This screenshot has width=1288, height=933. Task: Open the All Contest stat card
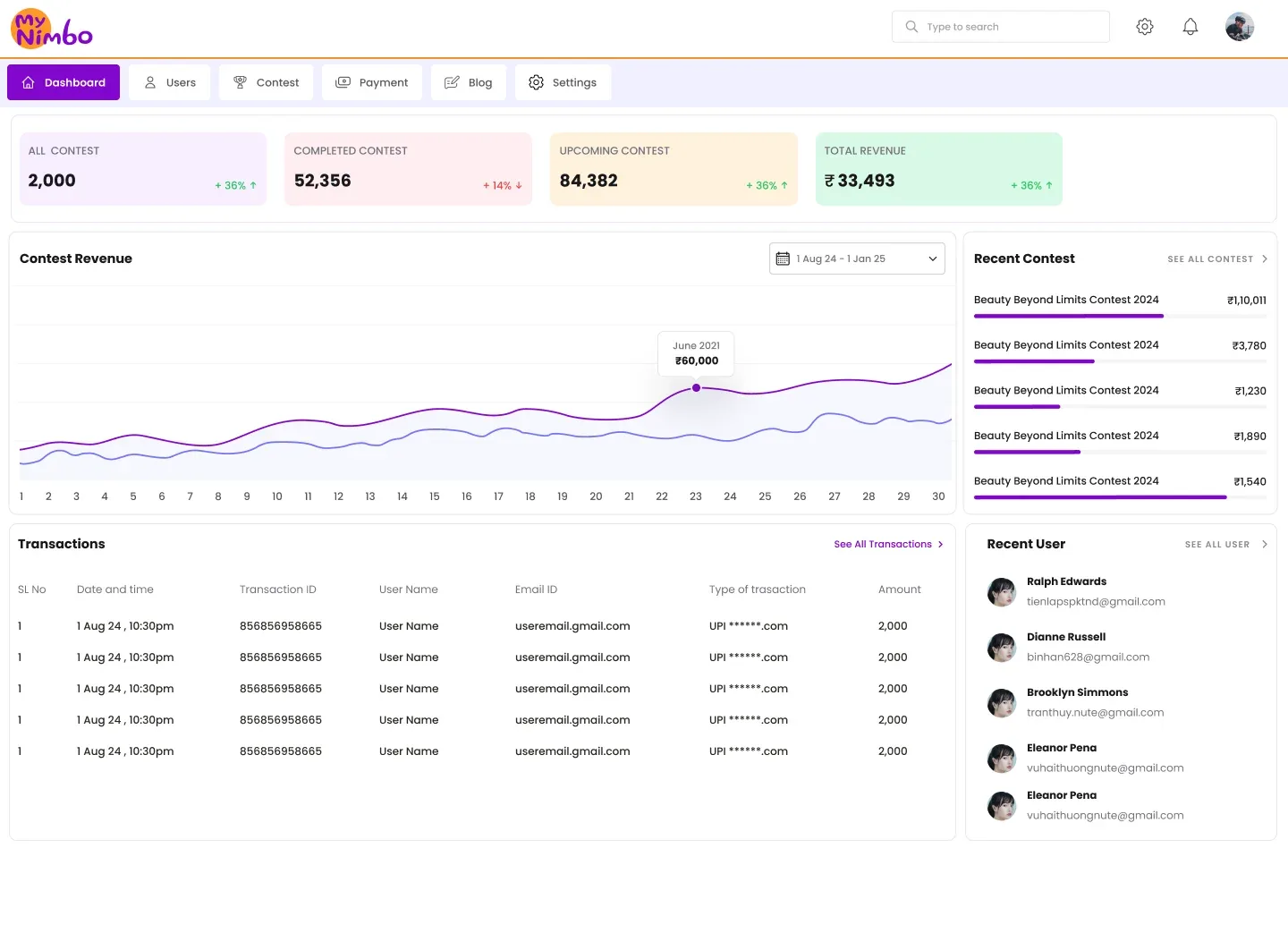point(143,169)
